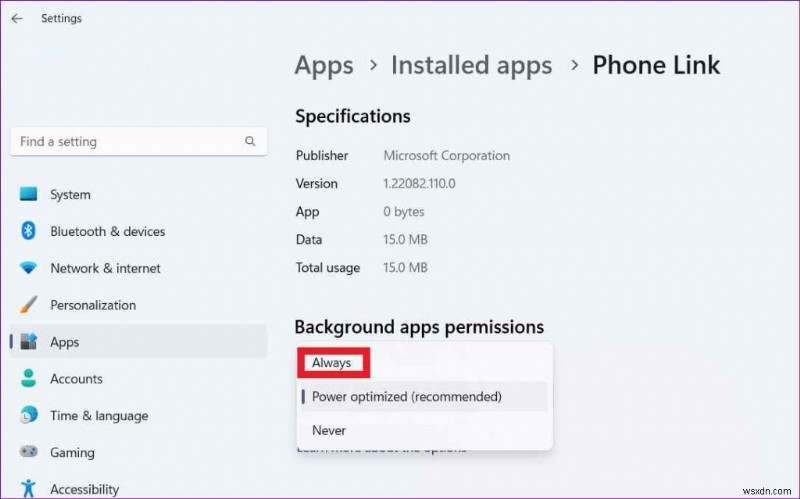This screenshot has height=499, width=800.
Task: Click the Specifications heading
Action: 353,116
